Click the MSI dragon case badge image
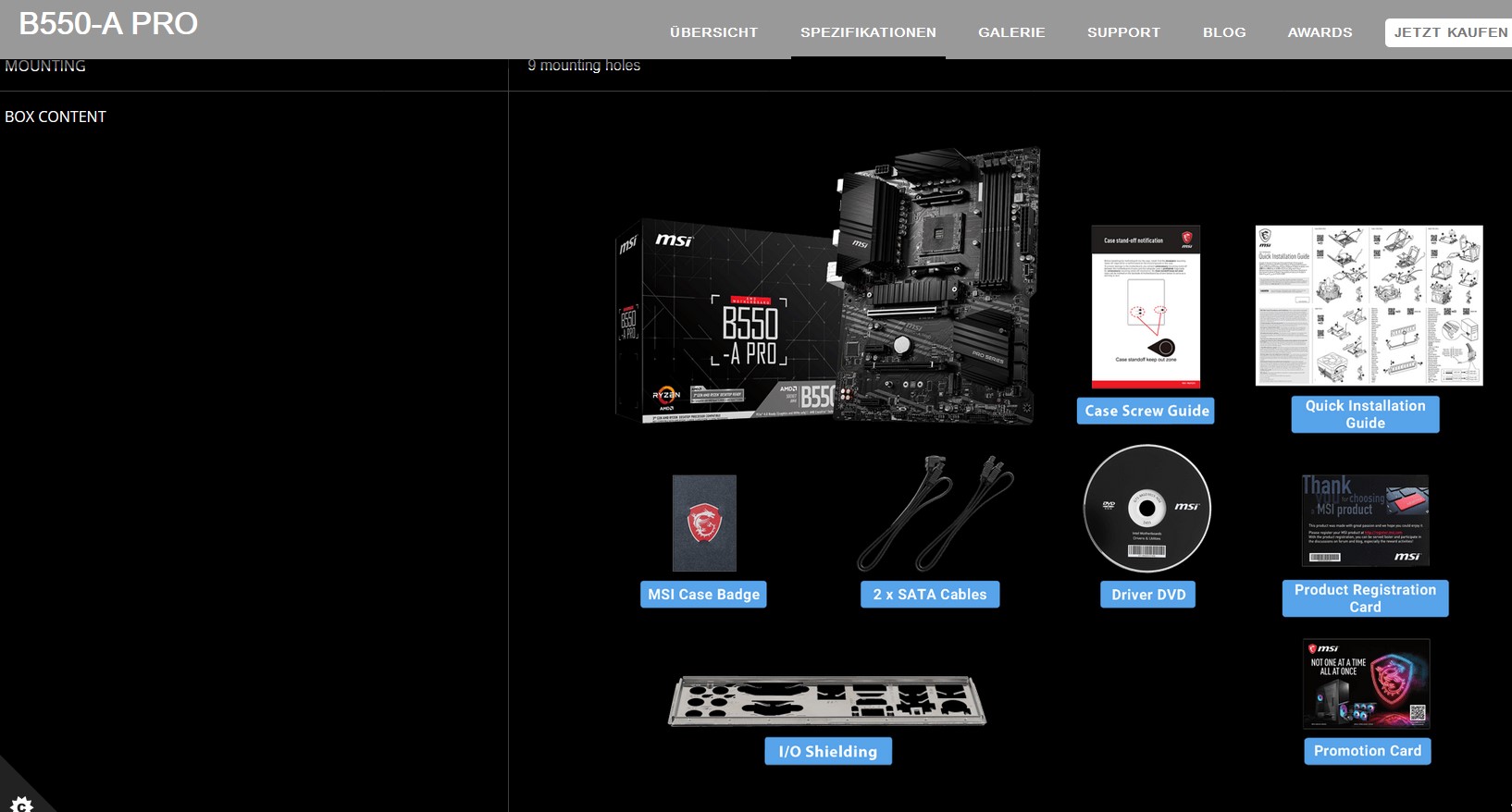Screen dimensions: 1512x812 704,523
